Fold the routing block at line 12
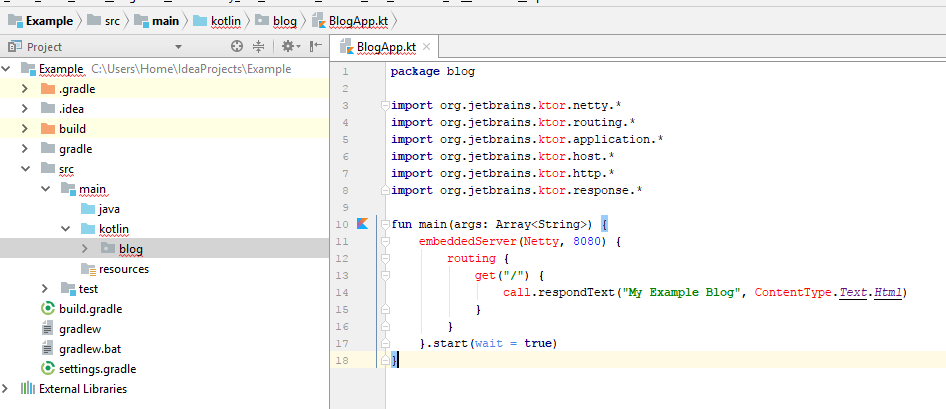This screenshot has height=409, width=946. [x=386, y=258]
